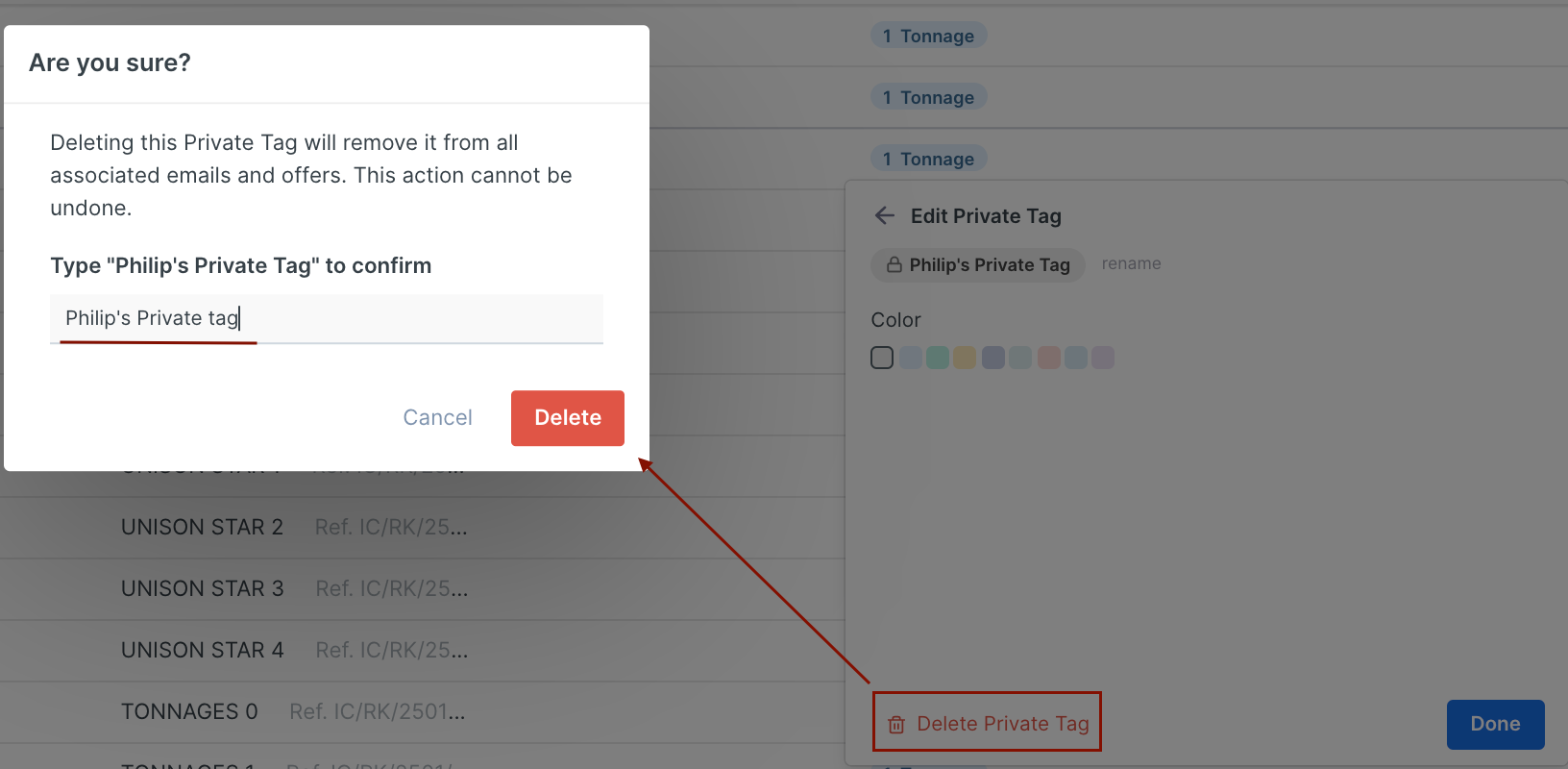Choose the green color swatch
Viewport: 1568px width, 769px height.
point(938,359)
